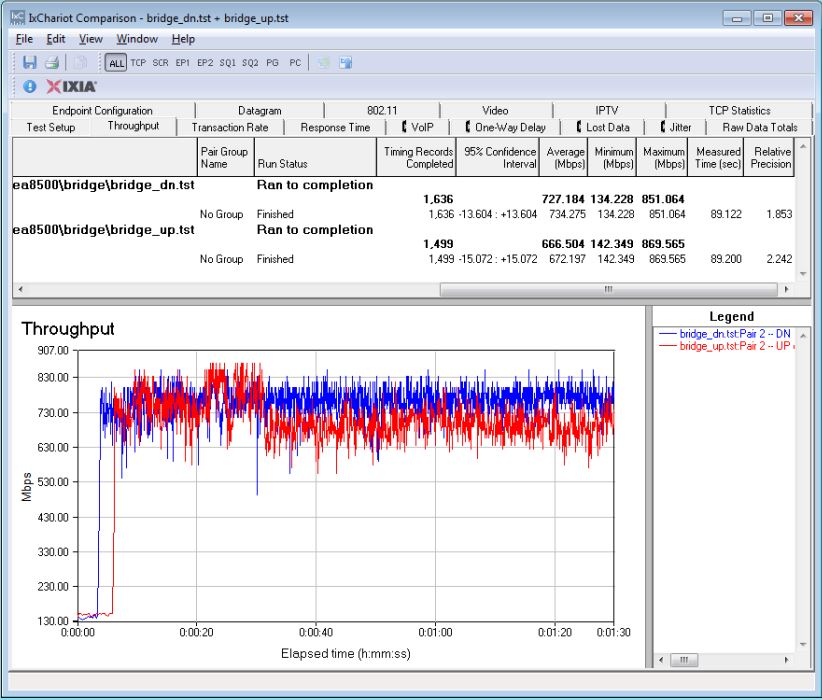Select blue bridge_dn.tst:Pair 2 legend entry
The image size is (822, 700).
click(x=725, y=333)
